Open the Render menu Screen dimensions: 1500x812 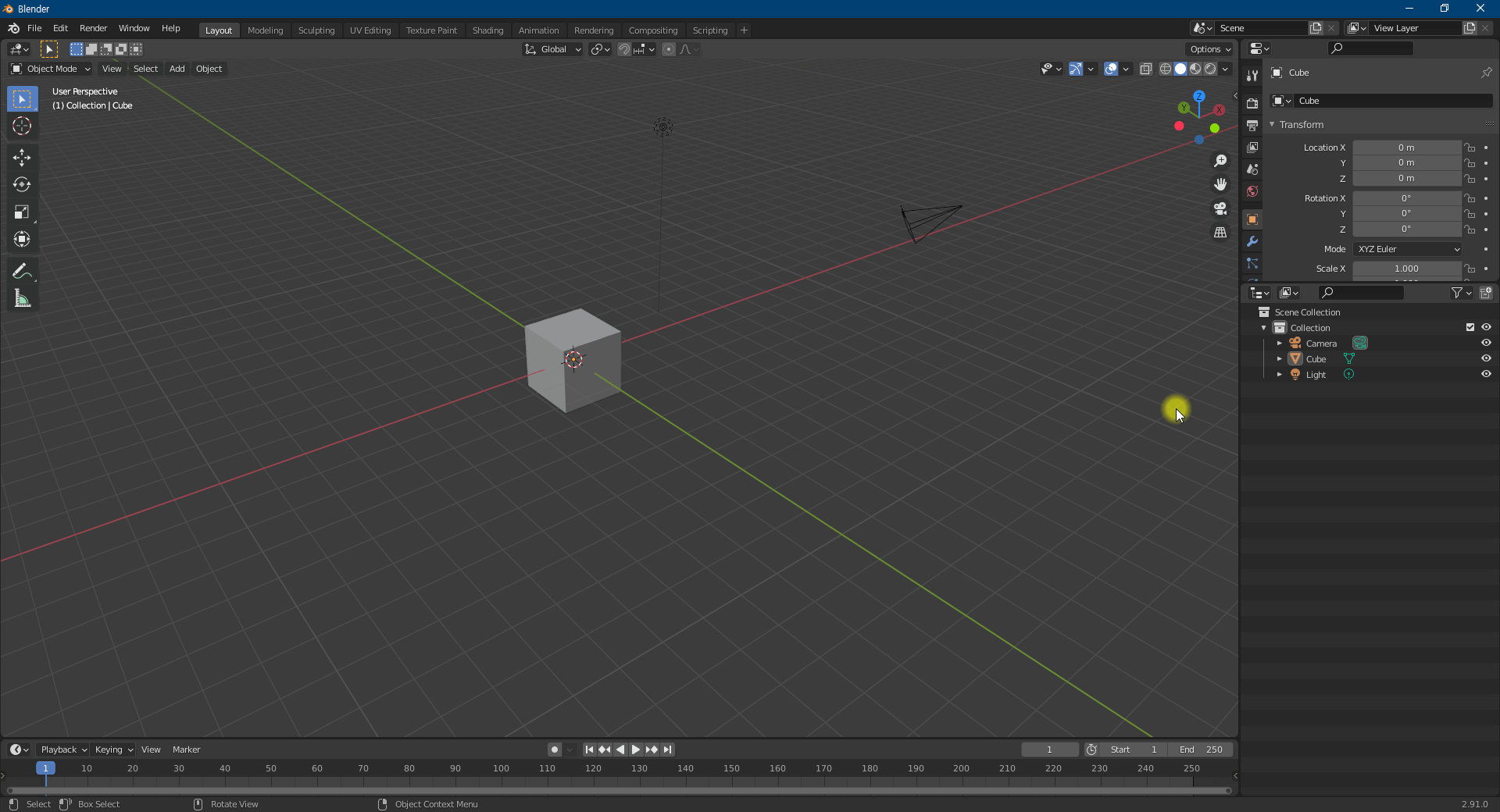click(x=94, y=28)
